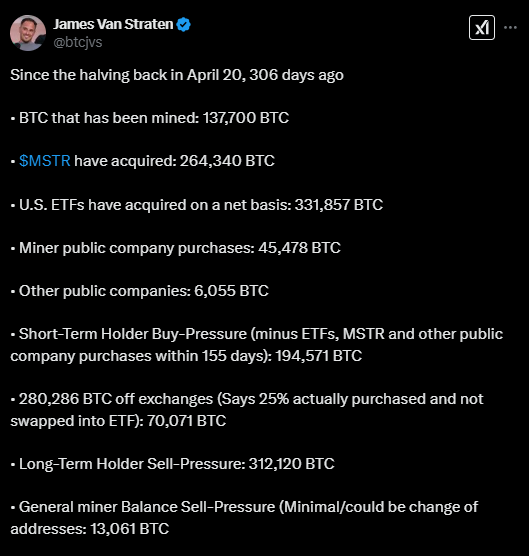Open the $MSTR cashtag link
The image size is (529, 556).
point(45,161)
